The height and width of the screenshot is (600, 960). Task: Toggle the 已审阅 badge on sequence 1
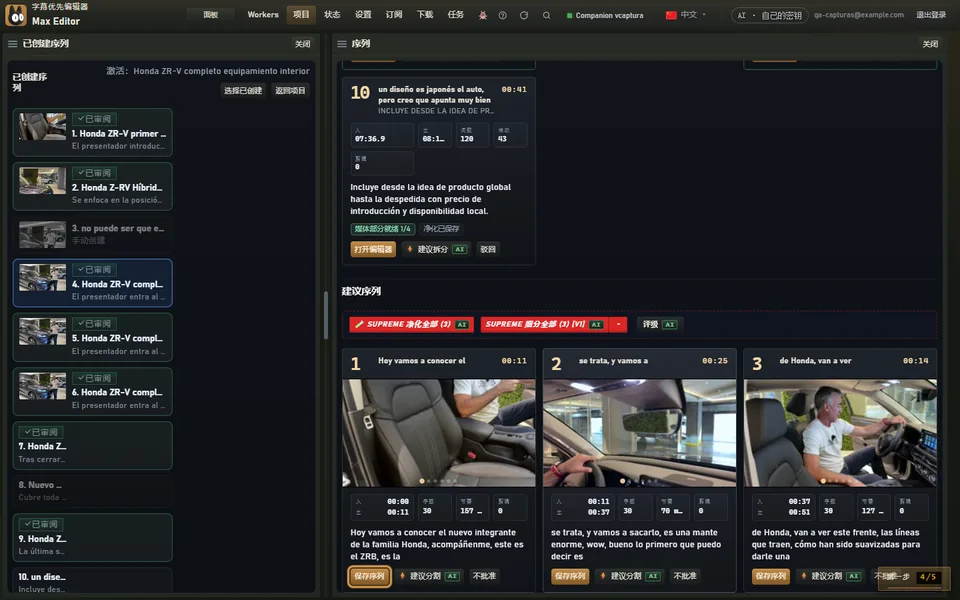[x=94, y=119]
